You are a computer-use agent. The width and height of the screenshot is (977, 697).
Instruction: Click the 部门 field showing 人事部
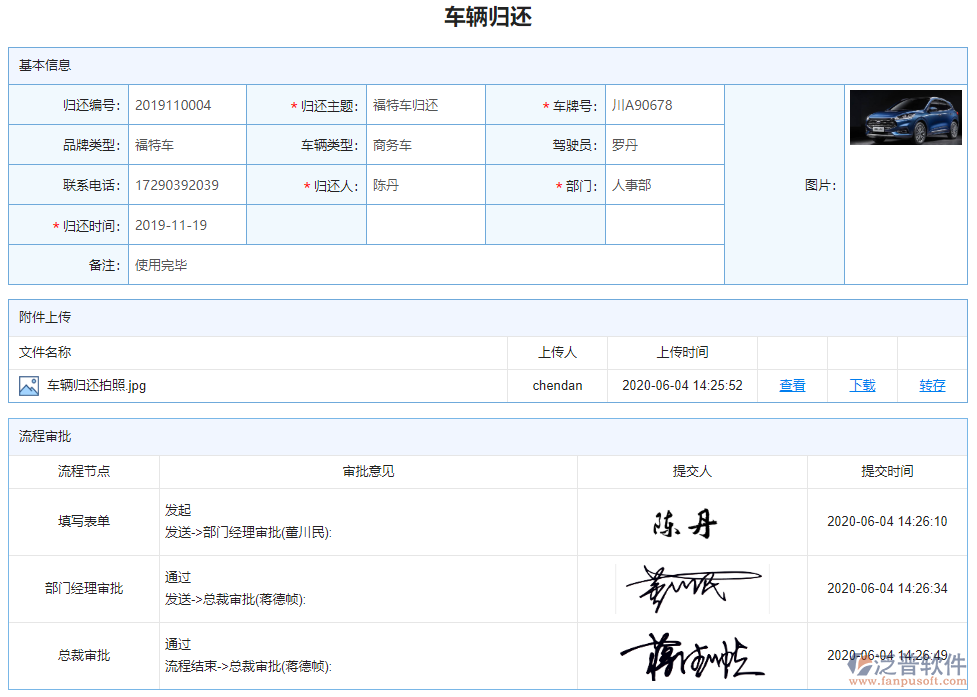pos(663,185)
